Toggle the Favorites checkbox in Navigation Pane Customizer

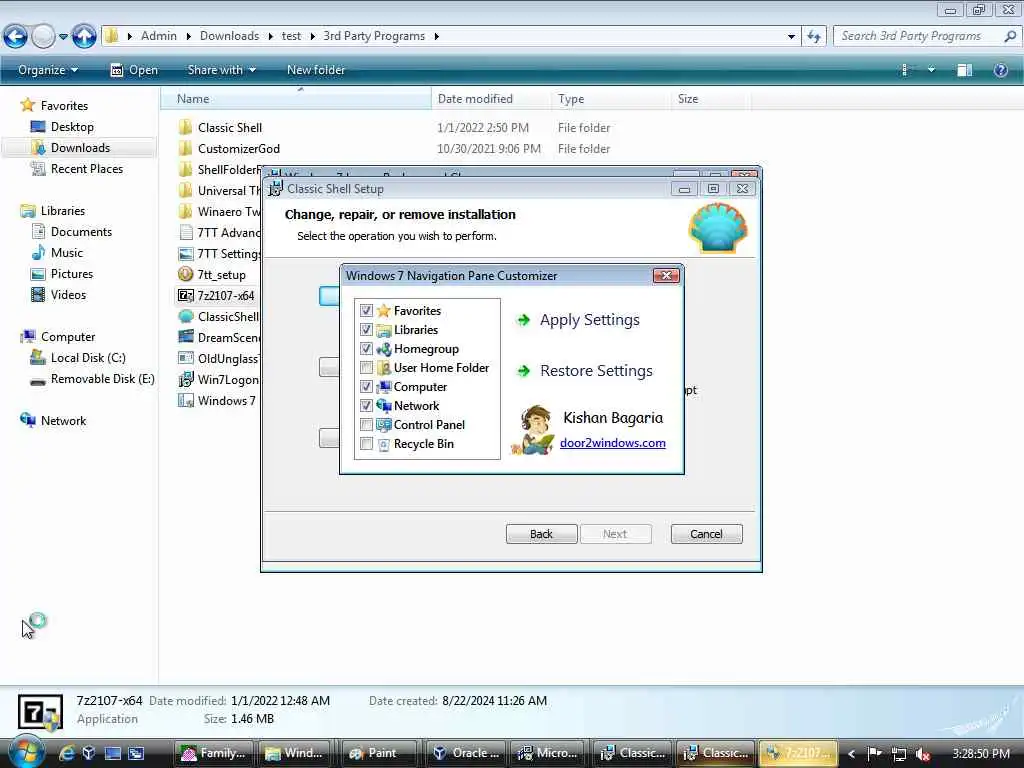click(x=366, y=311)
